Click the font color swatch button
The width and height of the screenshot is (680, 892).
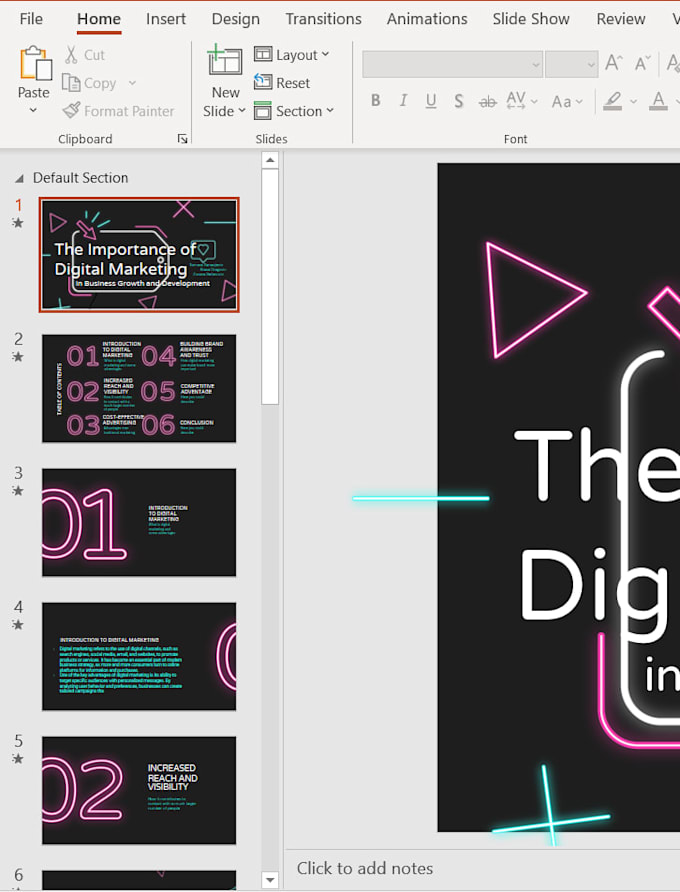pyautogui.click(x=658, y=101)
